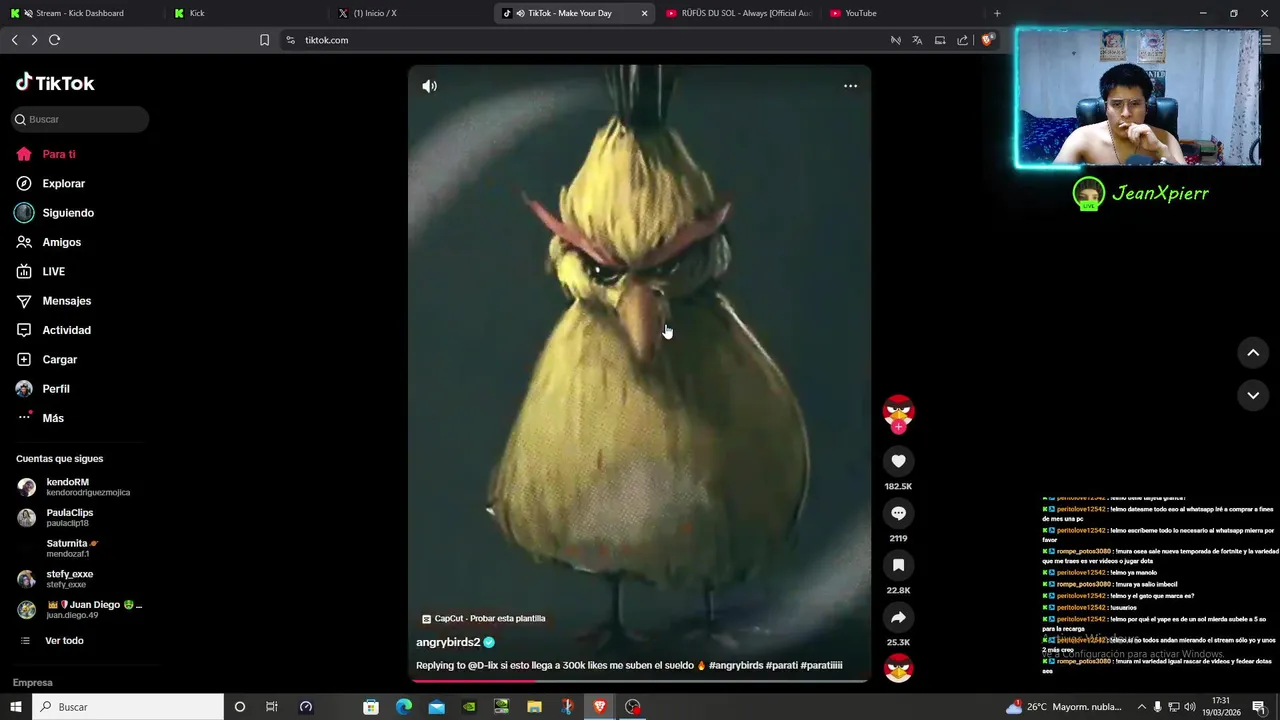
Task: Switch to the Kick tab
Action: point(245,13)
